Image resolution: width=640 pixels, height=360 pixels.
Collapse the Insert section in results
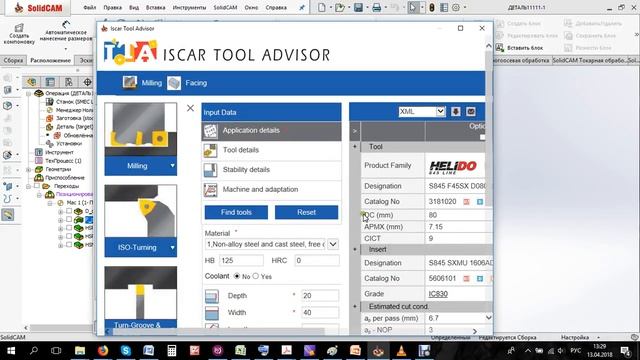pos(355,249)
